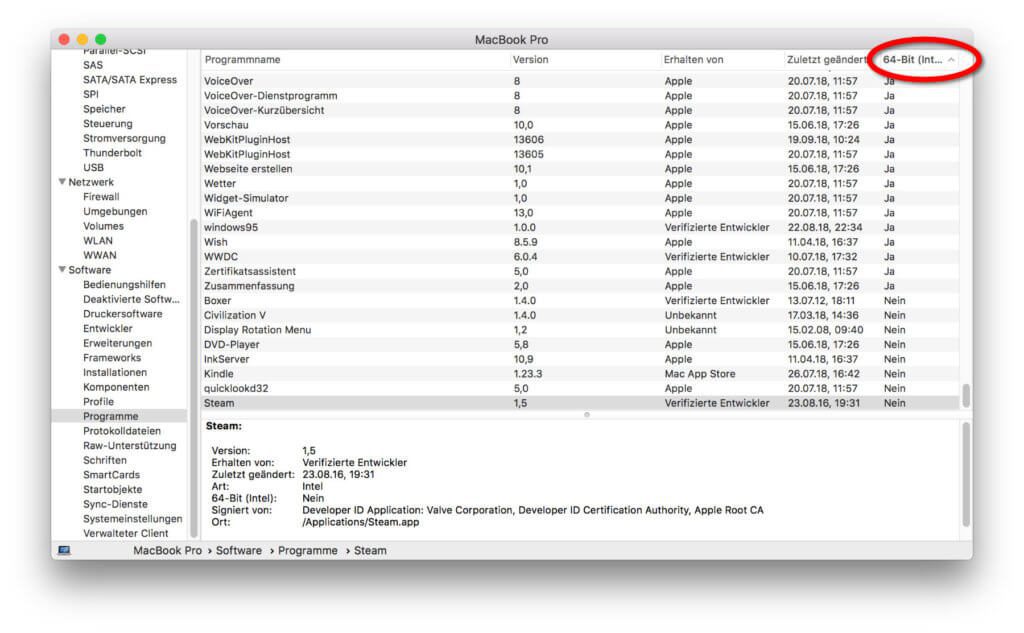Click Programme in the breadcrumb path
Screen dimensions: 1024x633
(x=306, y=550)
